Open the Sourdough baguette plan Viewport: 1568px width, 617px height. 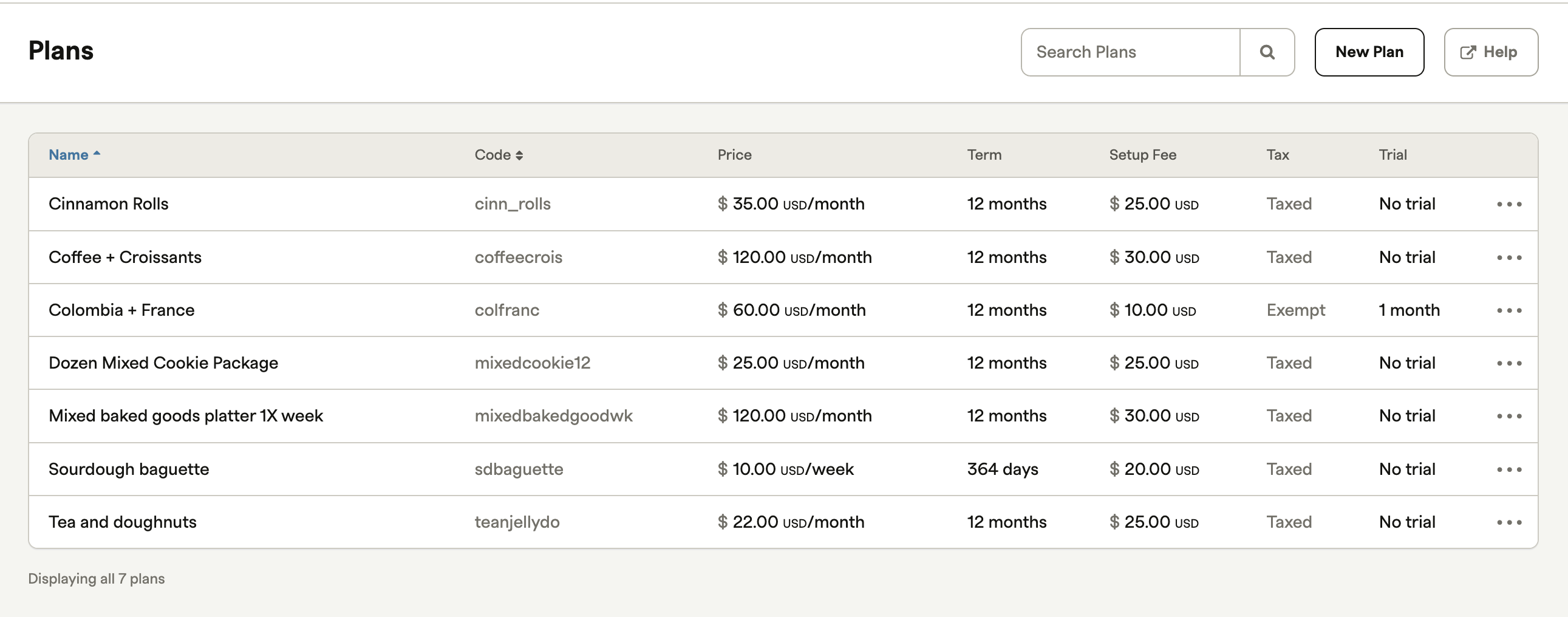(x=128, y=469)
